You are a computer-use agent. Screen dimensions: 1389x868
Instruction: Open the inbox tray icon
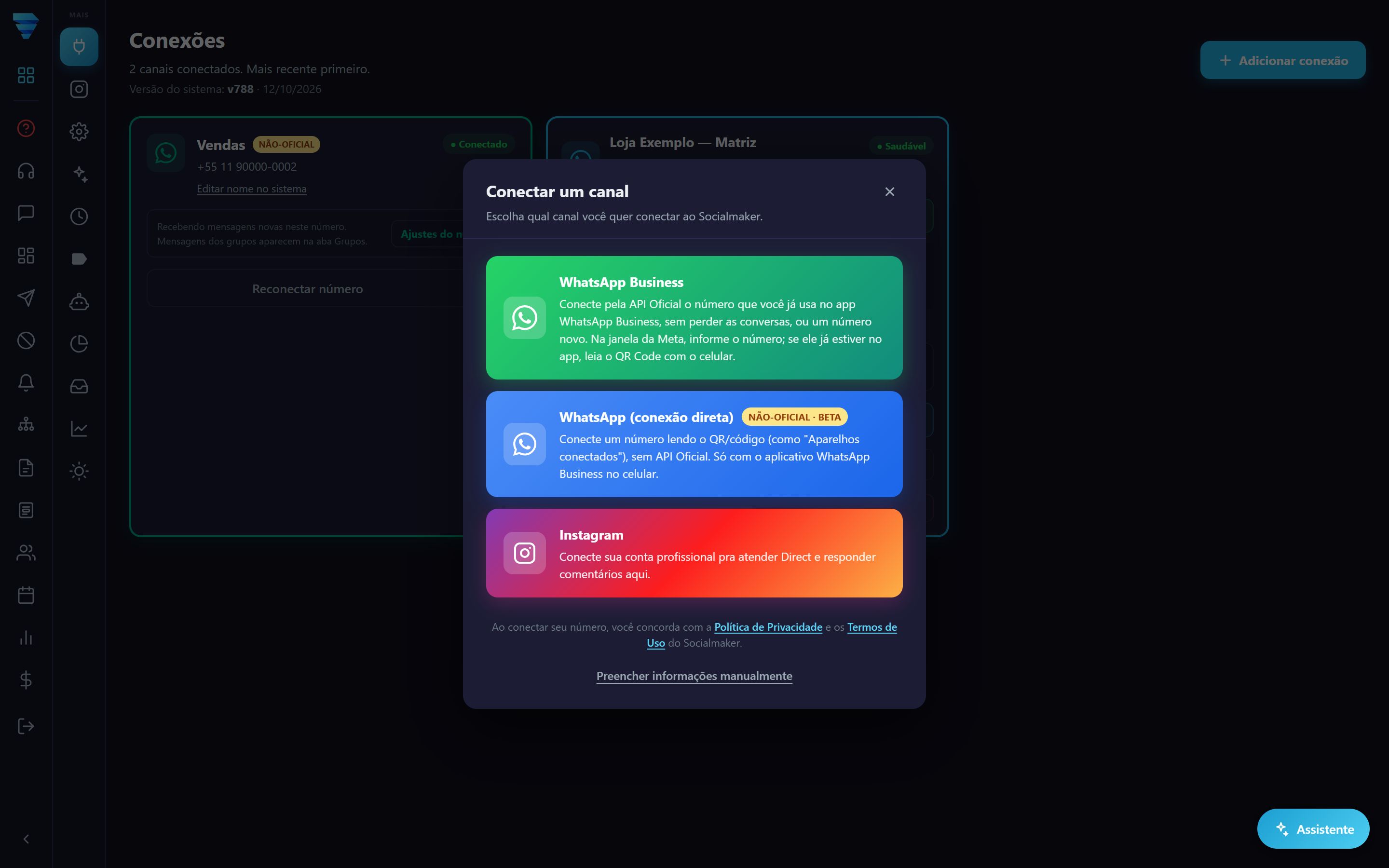[x=79, y=386]
